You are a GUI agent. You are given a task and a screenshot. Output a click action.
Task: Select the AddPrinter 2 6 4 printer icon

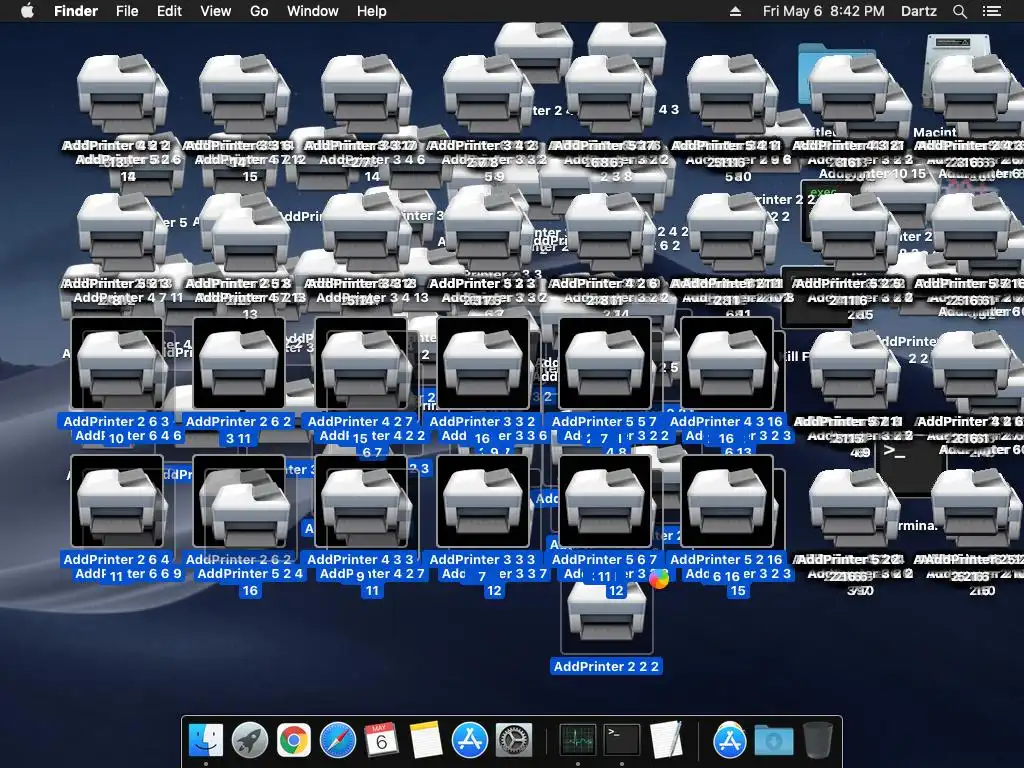(x=117, y=502)
